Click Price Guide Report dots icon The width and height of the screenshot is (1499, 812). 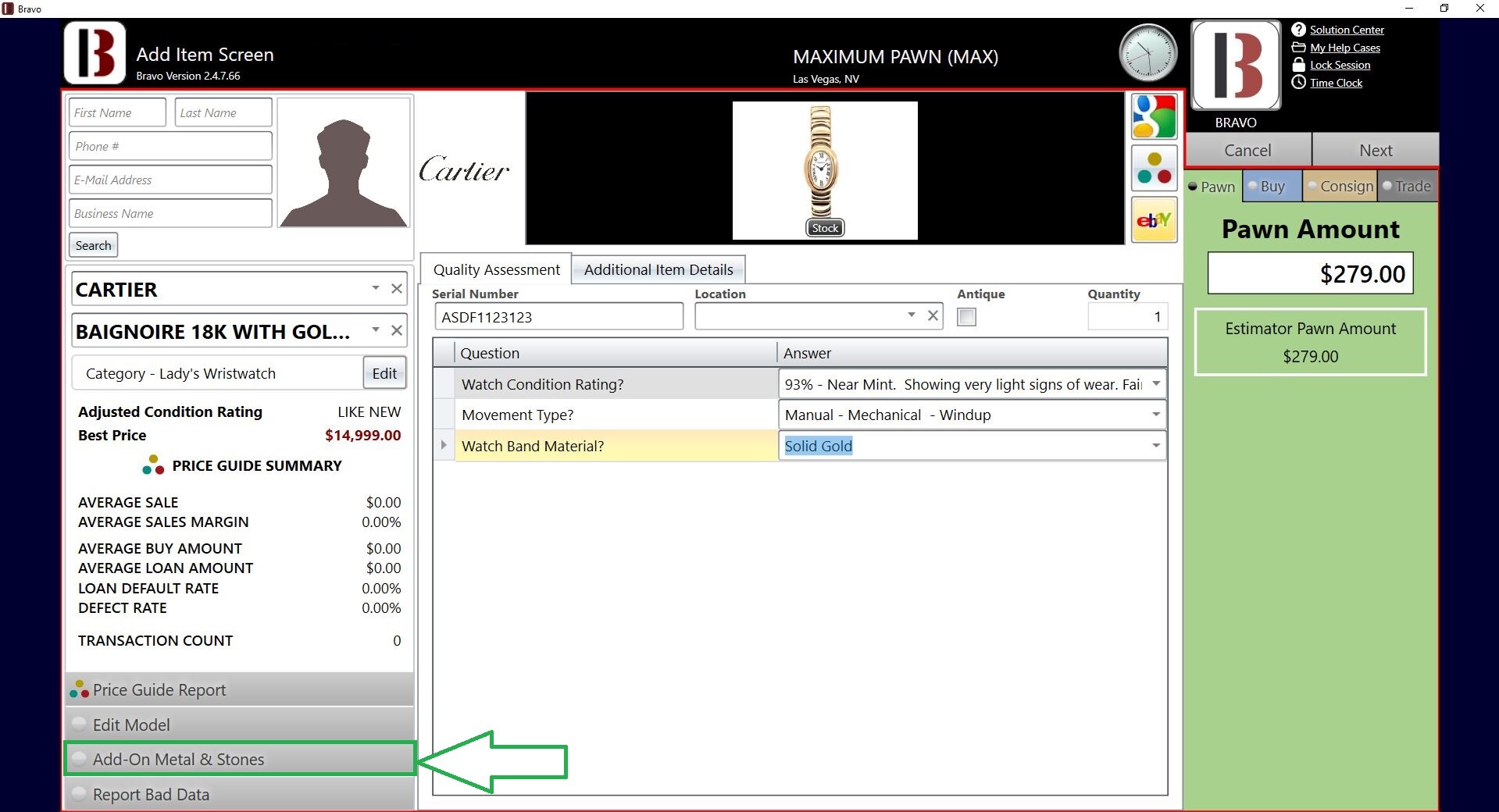(79, 689)
